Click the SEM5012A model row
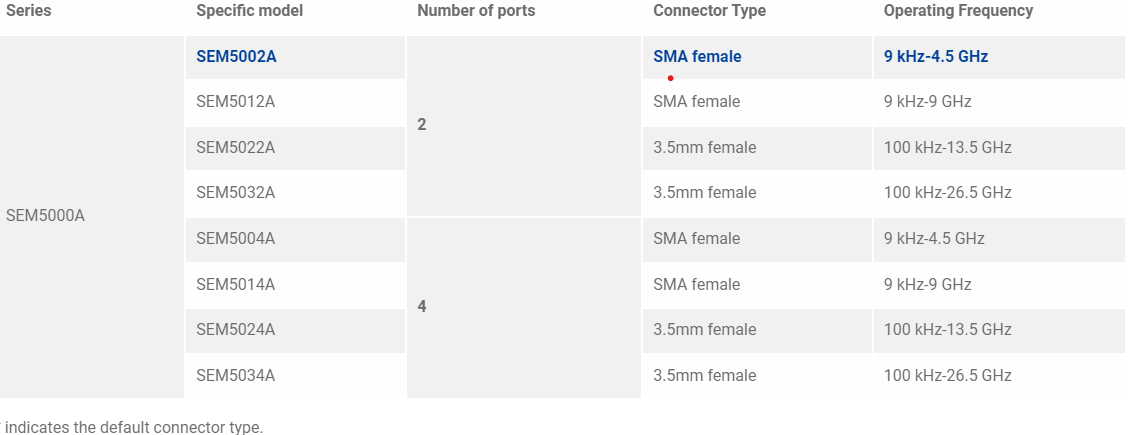 click(295, 102)
